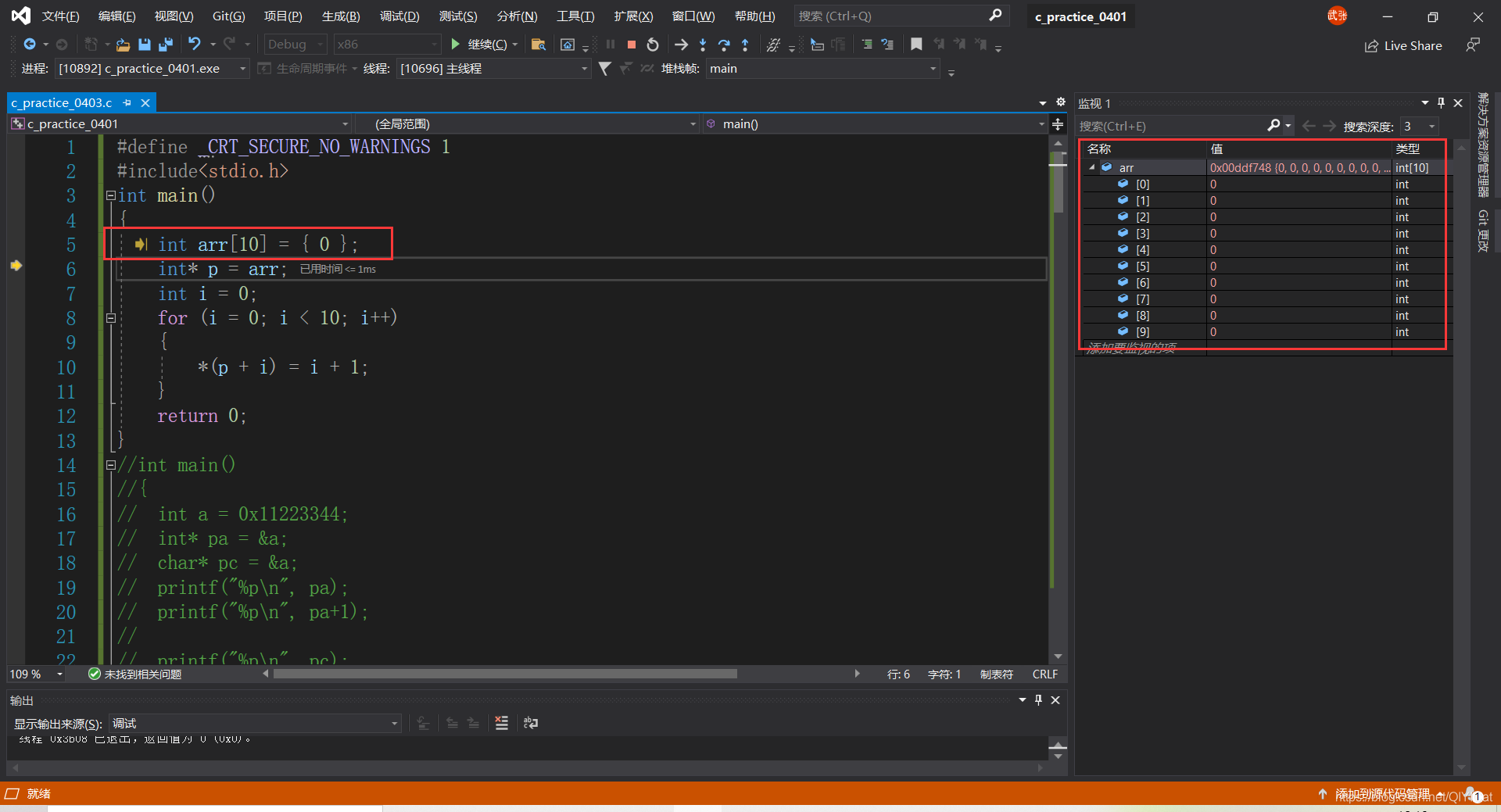Close the Watch 1 panel

1458,103
